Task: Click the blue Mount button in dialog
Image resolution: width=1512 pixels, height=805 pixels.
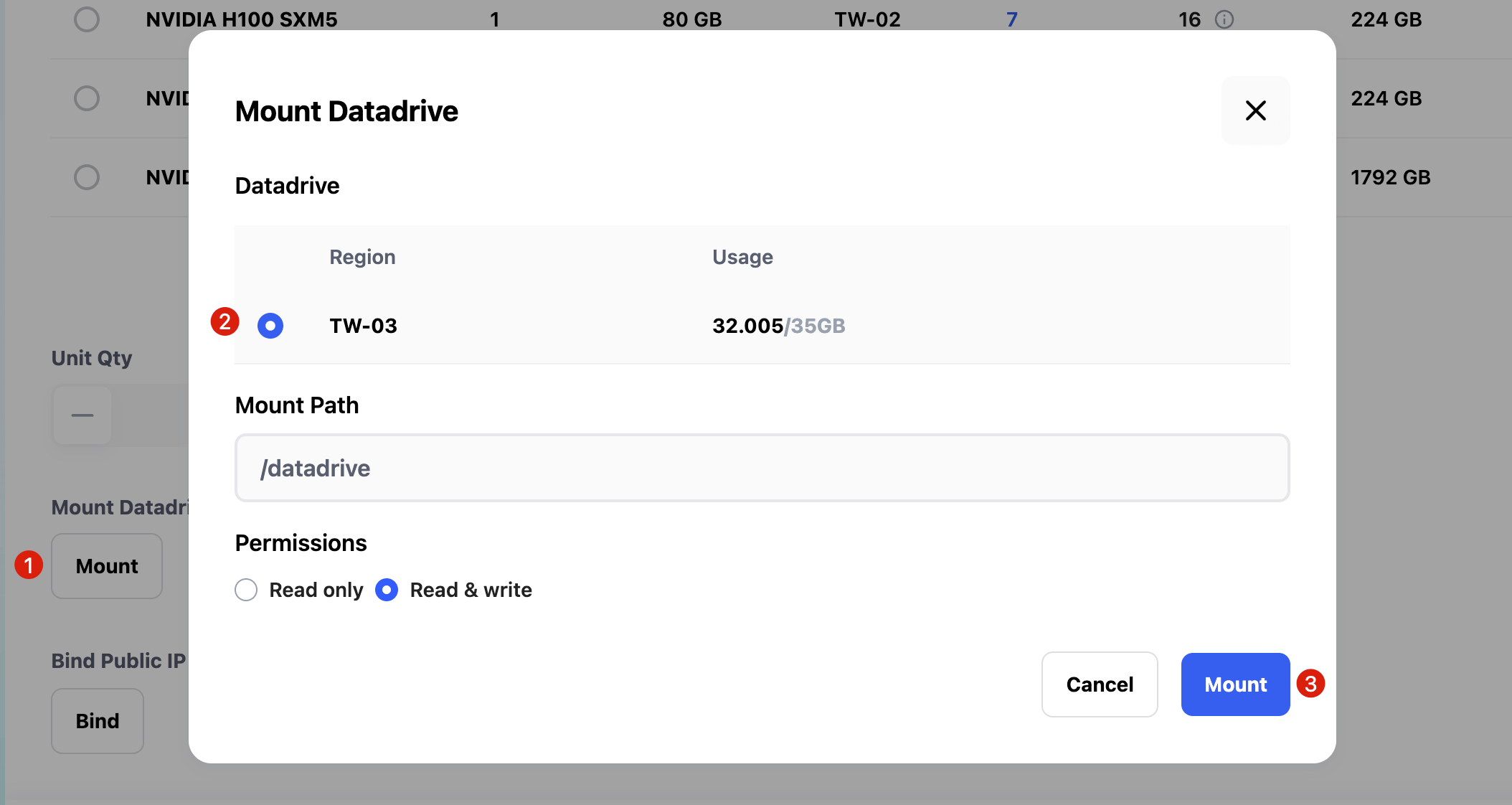Action: click(x=1235, y=684)
